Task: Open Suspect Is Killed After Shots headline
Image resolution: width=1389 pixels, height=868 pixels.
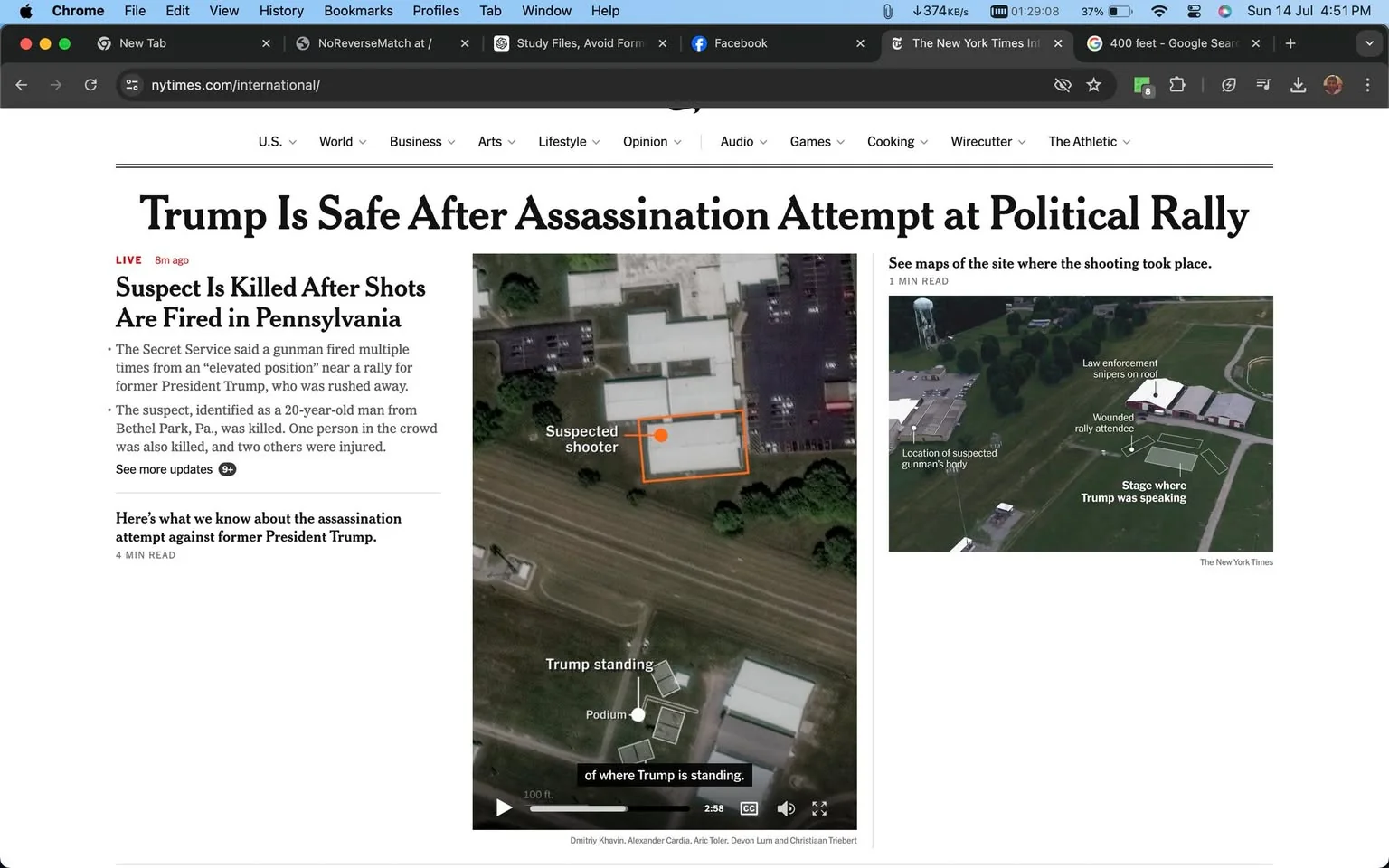Action: point(270,303)
